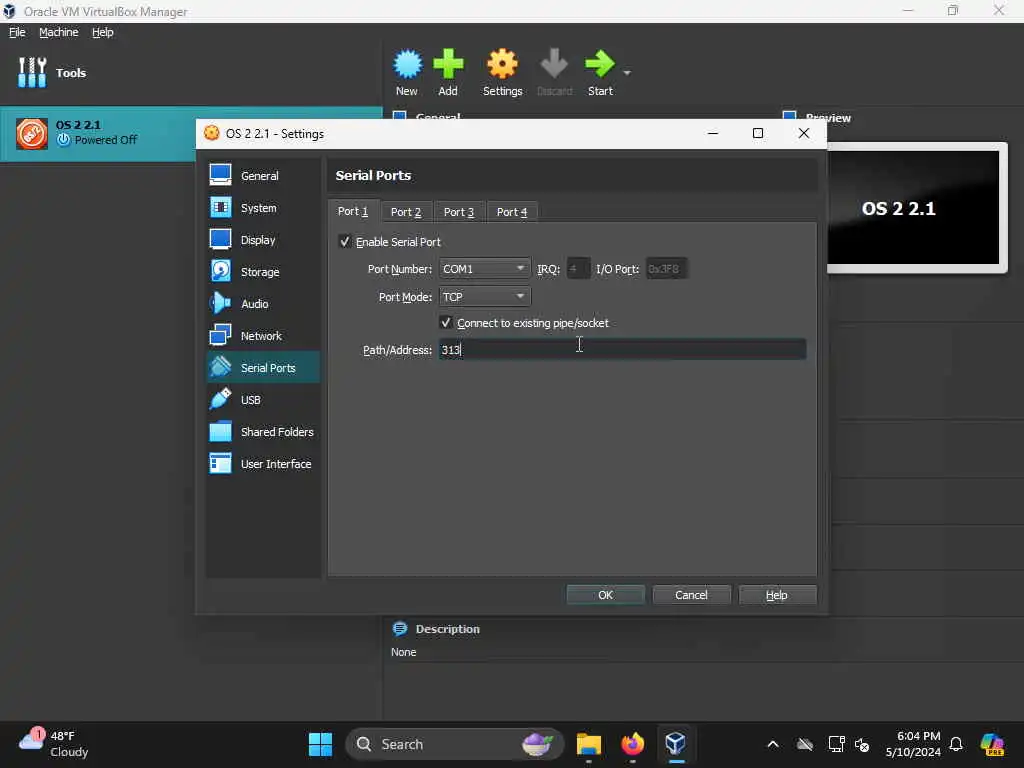This screenshot has height=768, width=1024.
Task: Click the Description section header
Action: coord(447,629)
